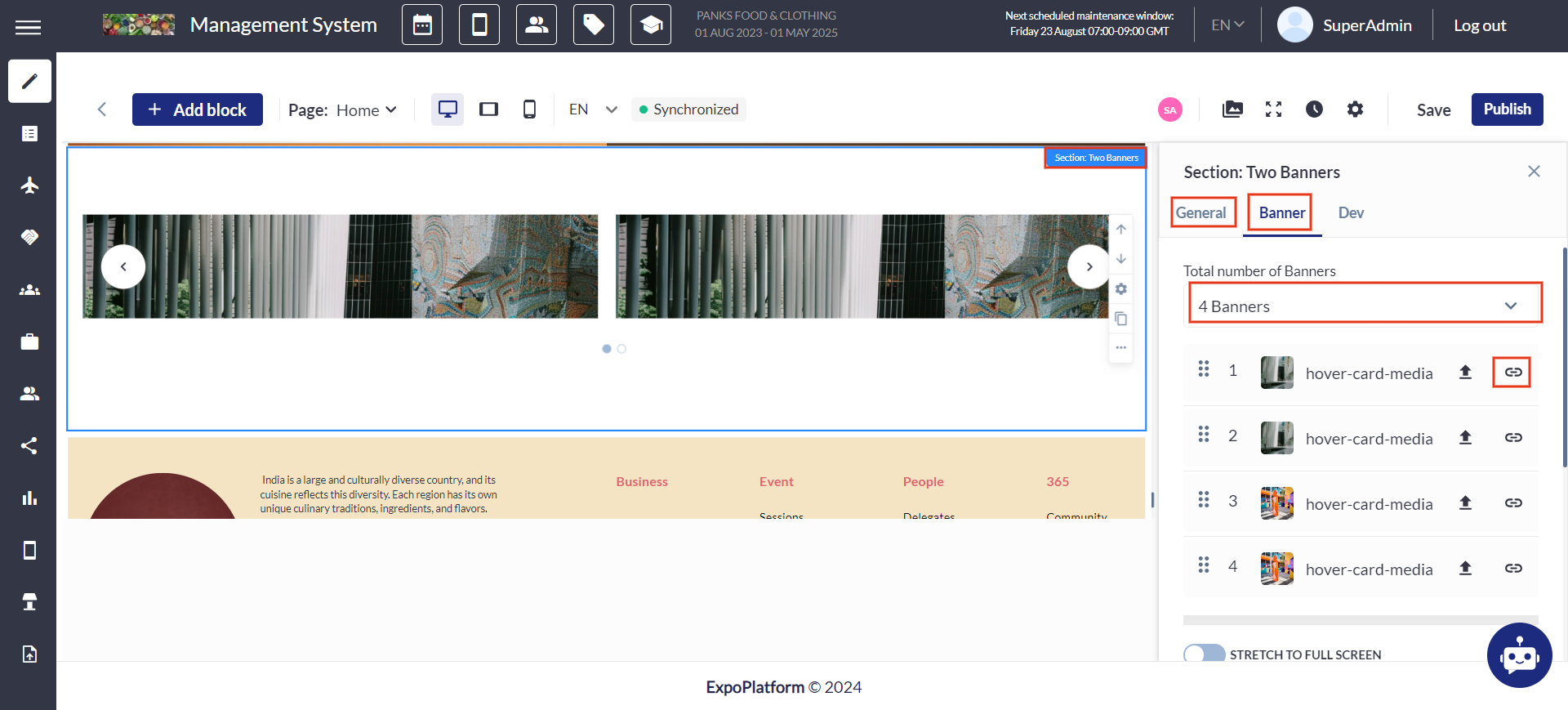Open the groups icon in sidebar
Viewport: 1568px width, 710px height.
29,290
